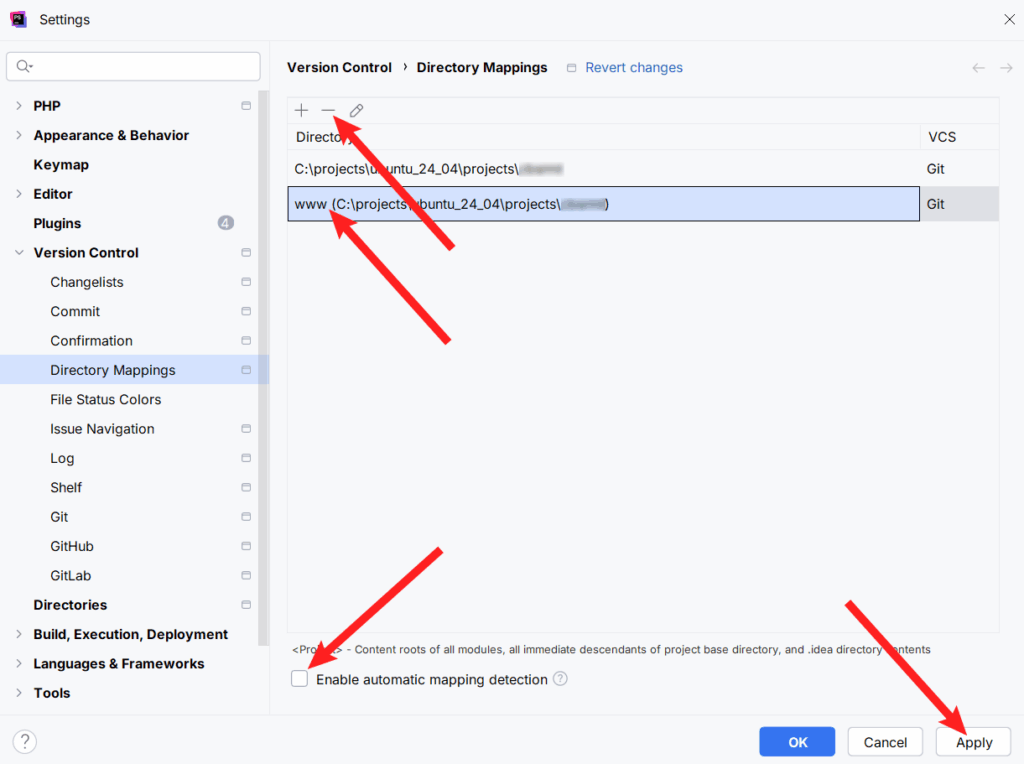Click the minus icon to remove mapping
This screenshot has width=1024, height=764.
point(328,110)
